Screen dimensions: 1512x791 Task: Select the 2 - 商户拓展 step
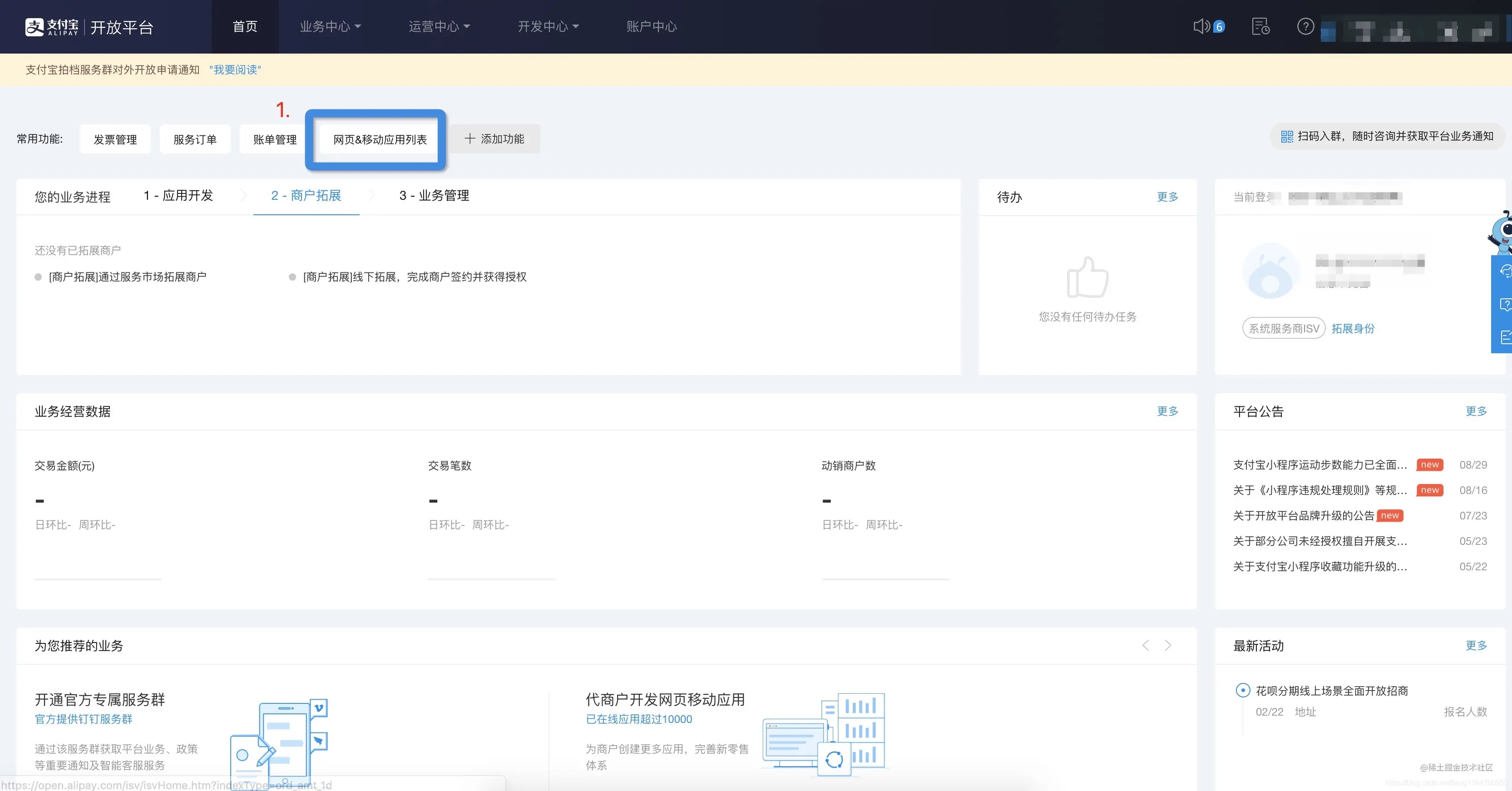[x=306, y=195]
